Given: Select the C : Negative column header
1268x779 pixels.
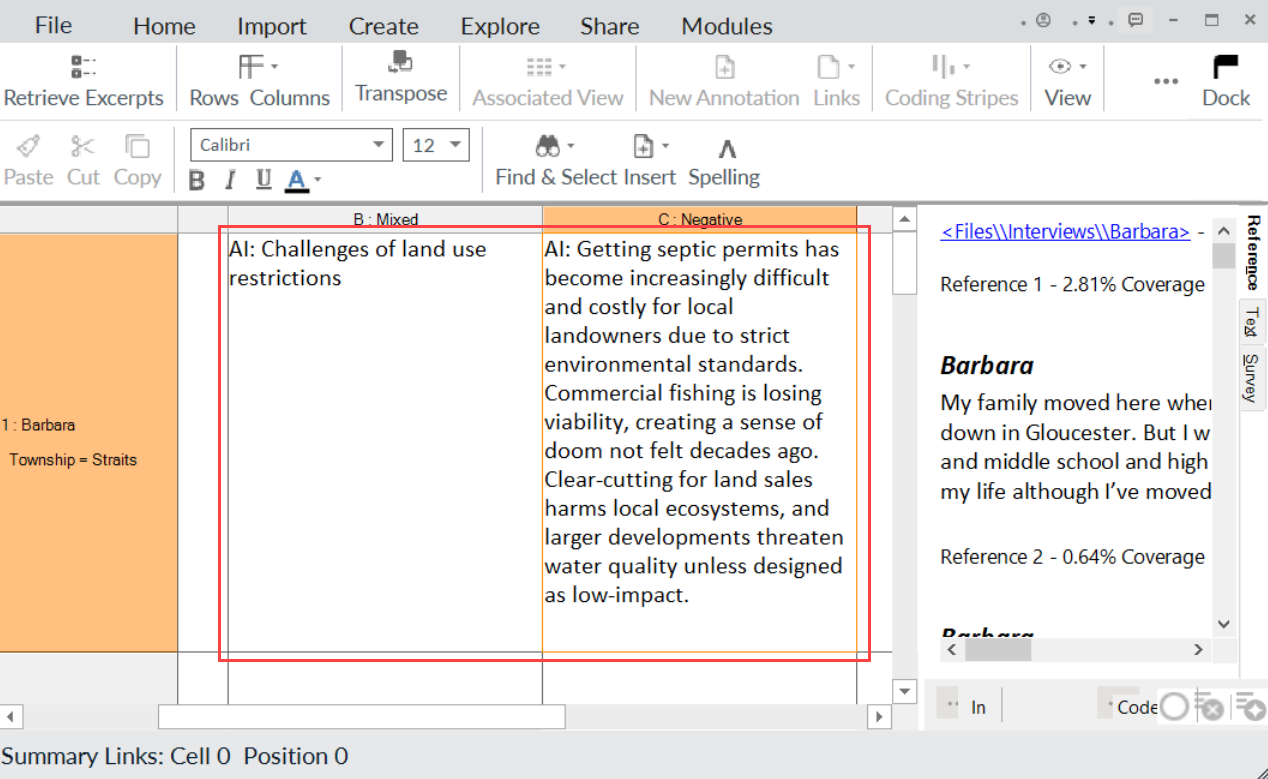Looking at the screenshot, I should coord(700,219).
